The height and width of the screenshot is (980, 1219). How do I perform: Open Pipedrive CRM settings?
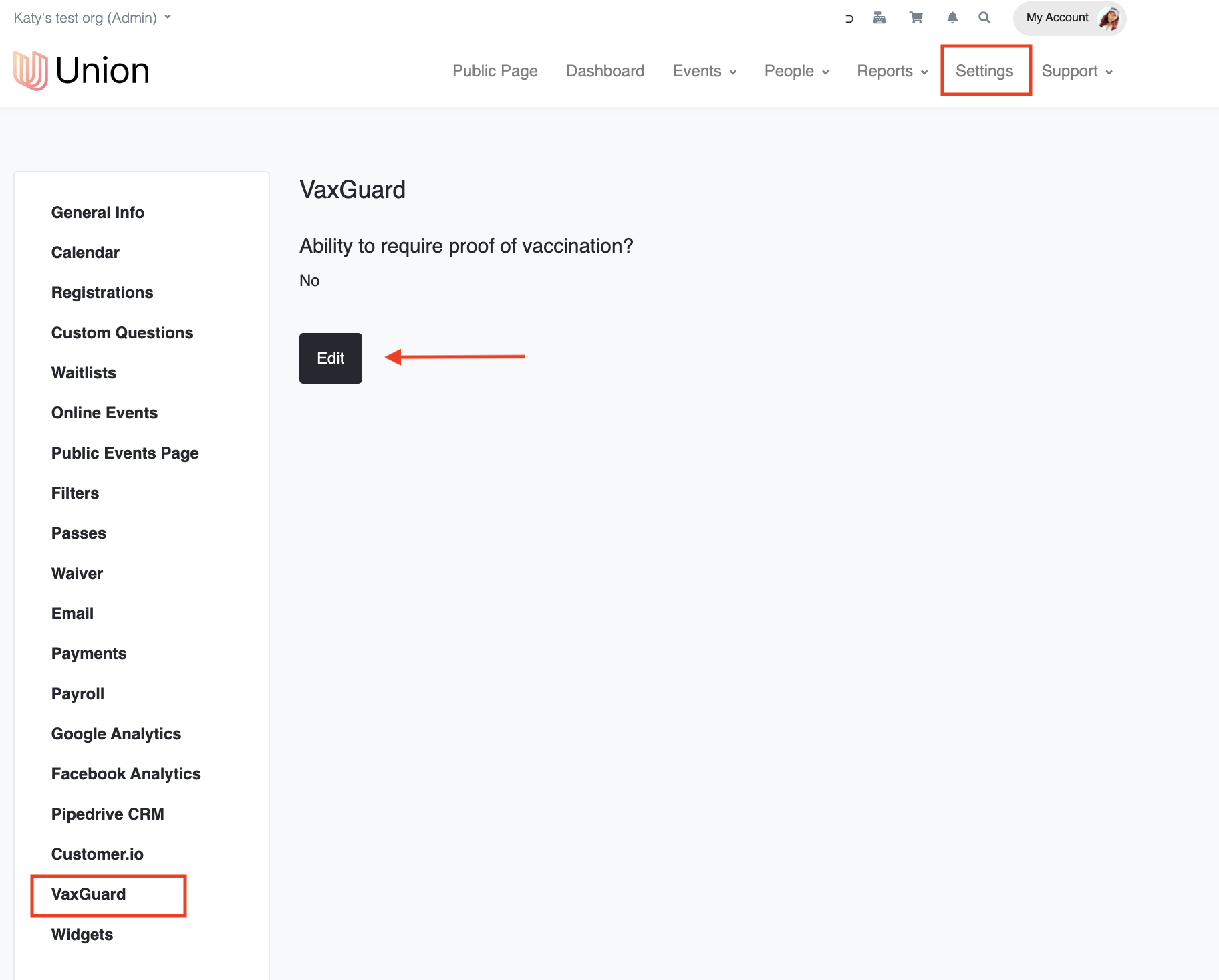point(108,814)
